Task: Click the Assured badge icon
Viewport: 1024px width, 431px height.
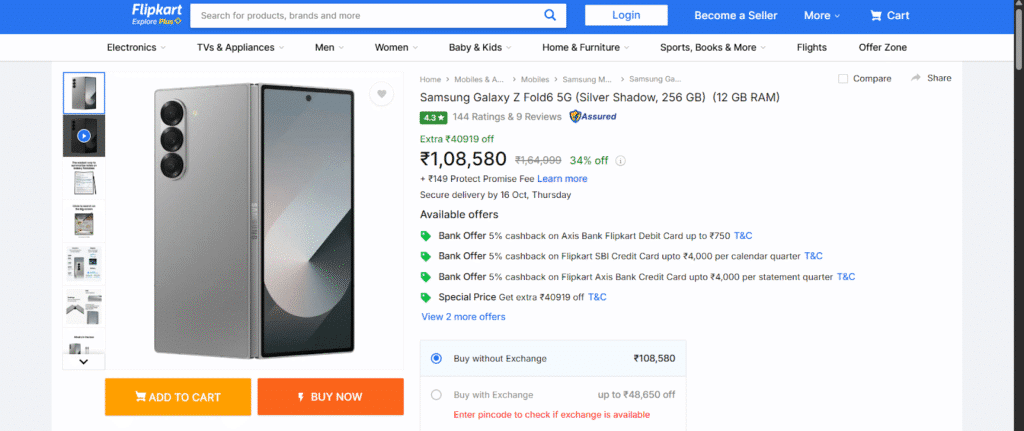Action: coord(592,117)
